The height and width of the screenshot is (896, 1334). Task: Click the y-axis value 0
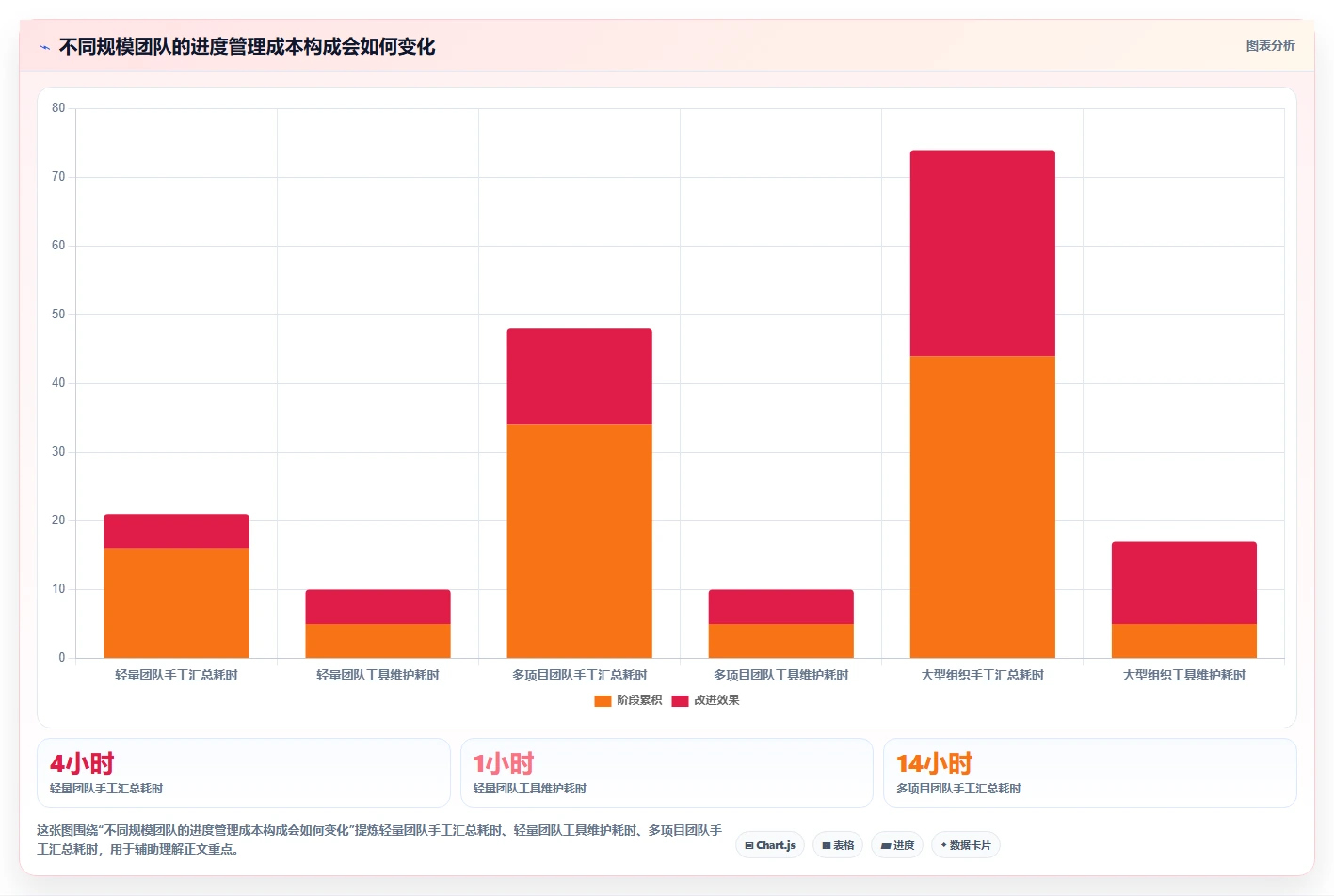62,658
